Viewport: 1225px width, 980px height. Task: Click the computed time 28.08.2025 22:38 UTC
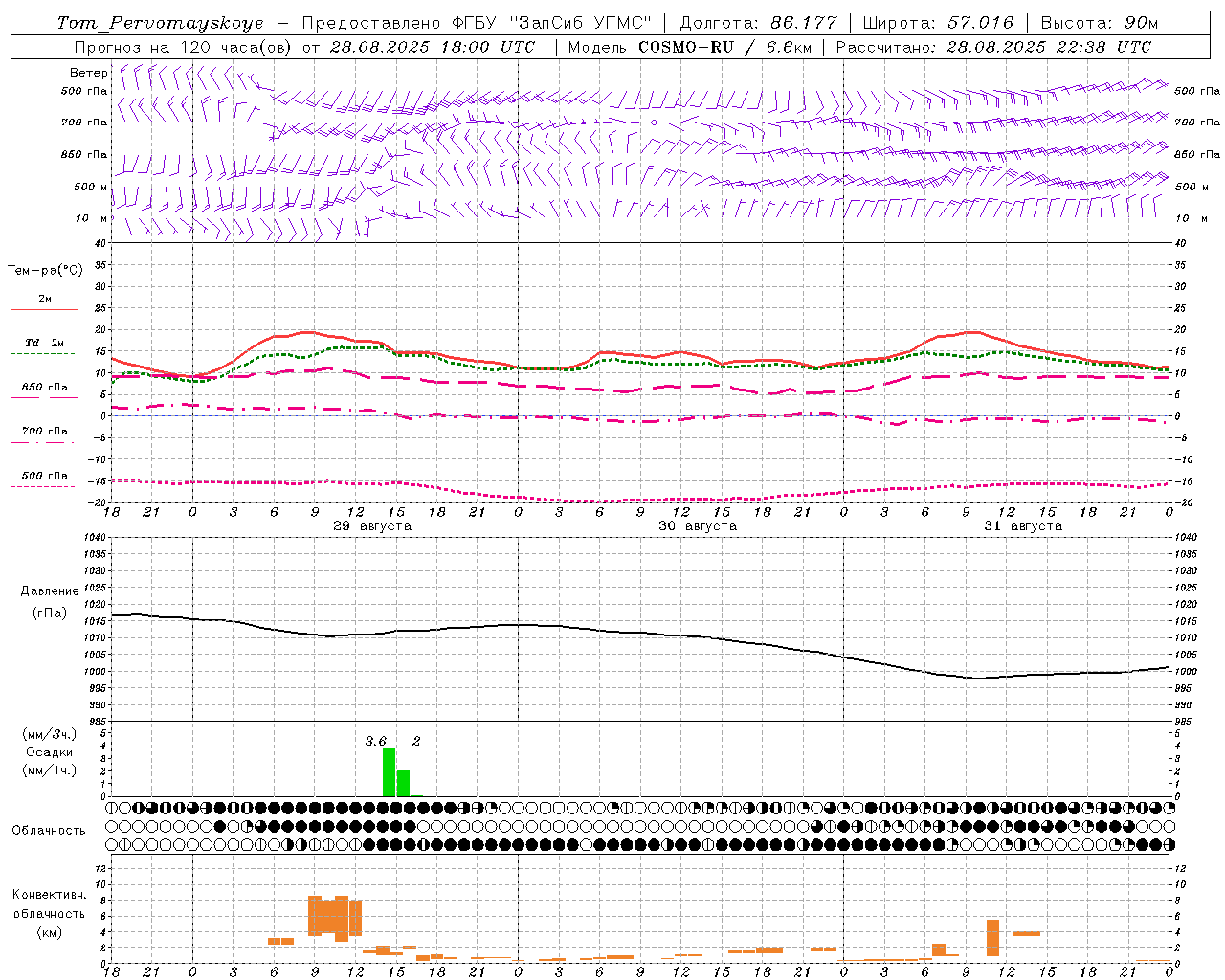tap(1048, 47)
